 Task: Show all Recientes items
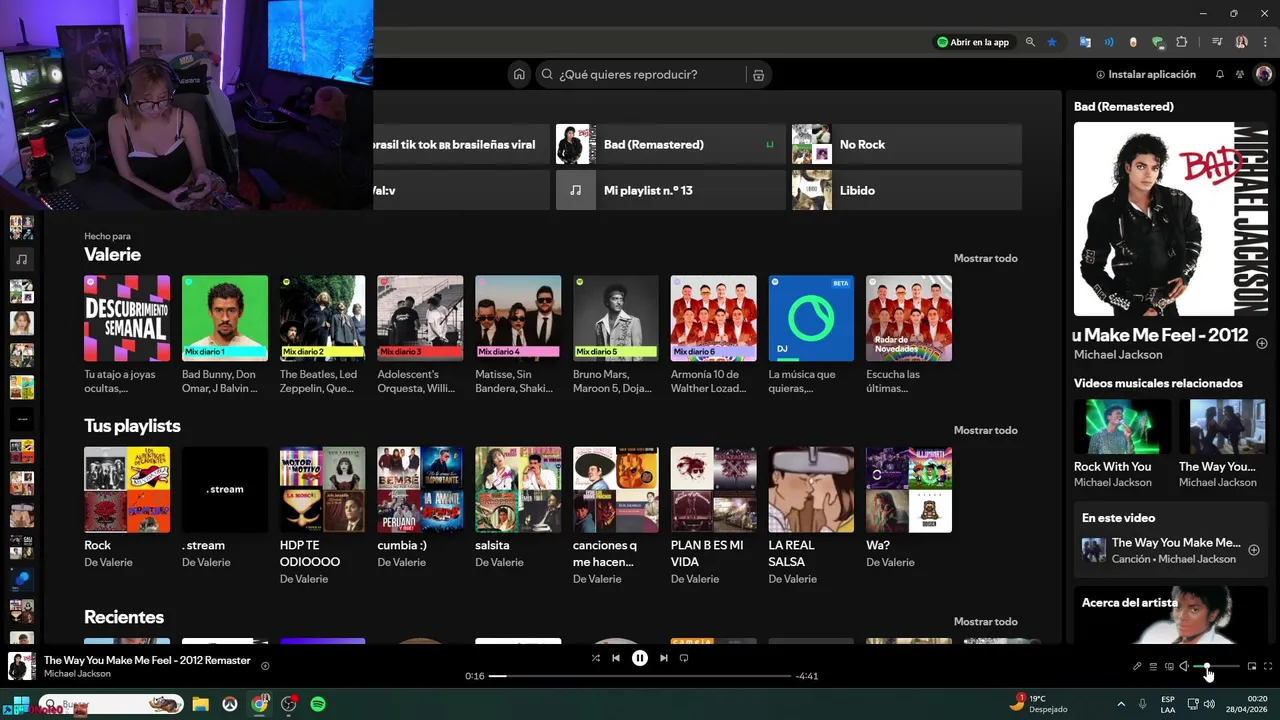[985, 621]
